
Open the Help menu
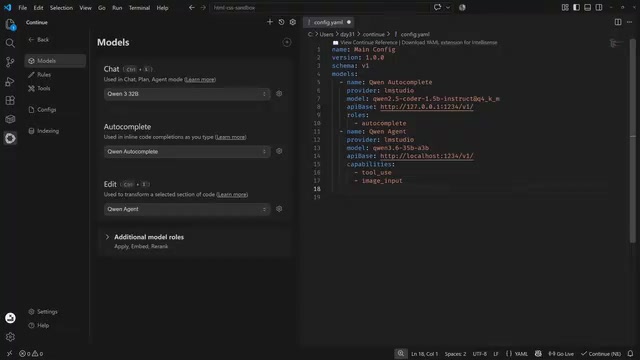tap(162, 8)
